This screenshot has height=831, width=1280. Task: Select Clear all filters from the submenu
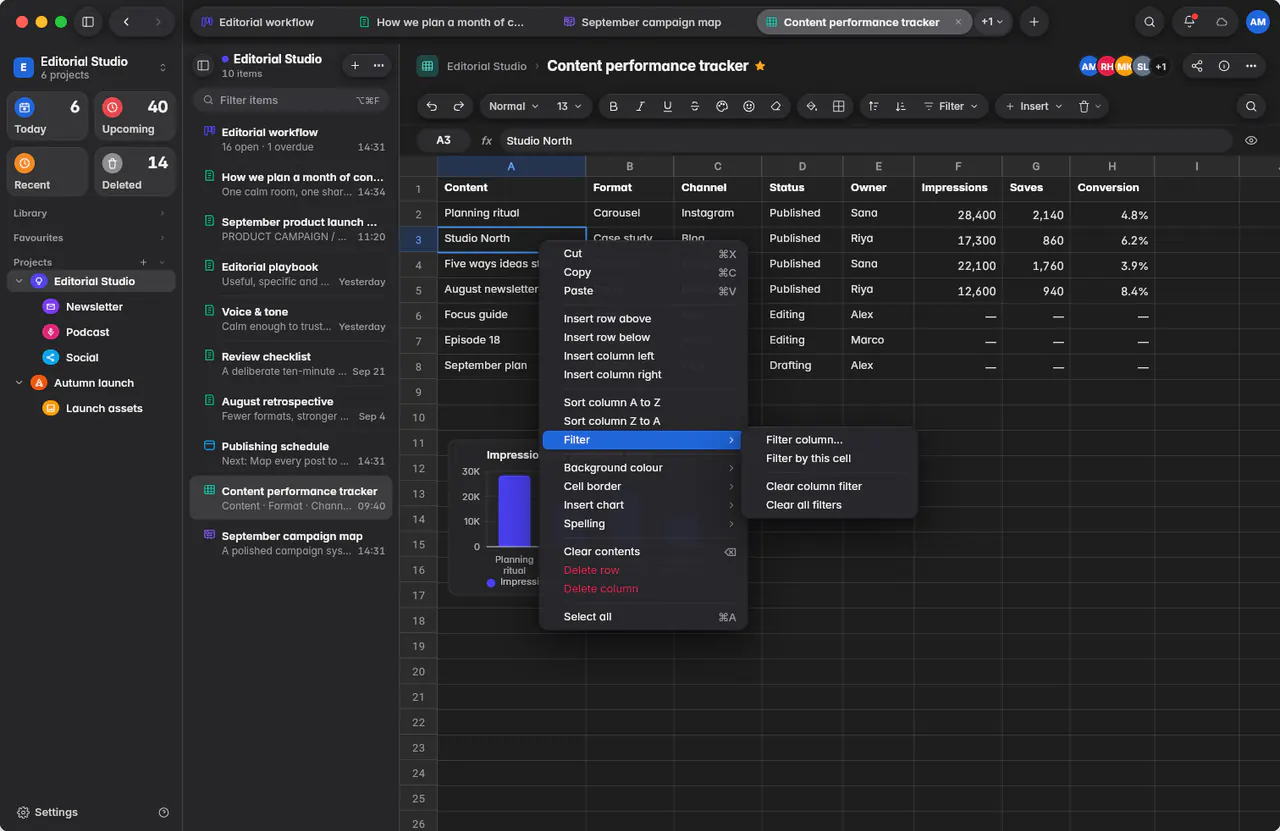804,505
